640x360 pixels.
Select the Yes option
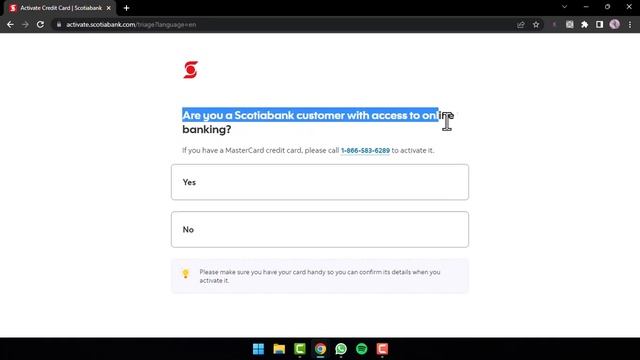click(320, 182)
